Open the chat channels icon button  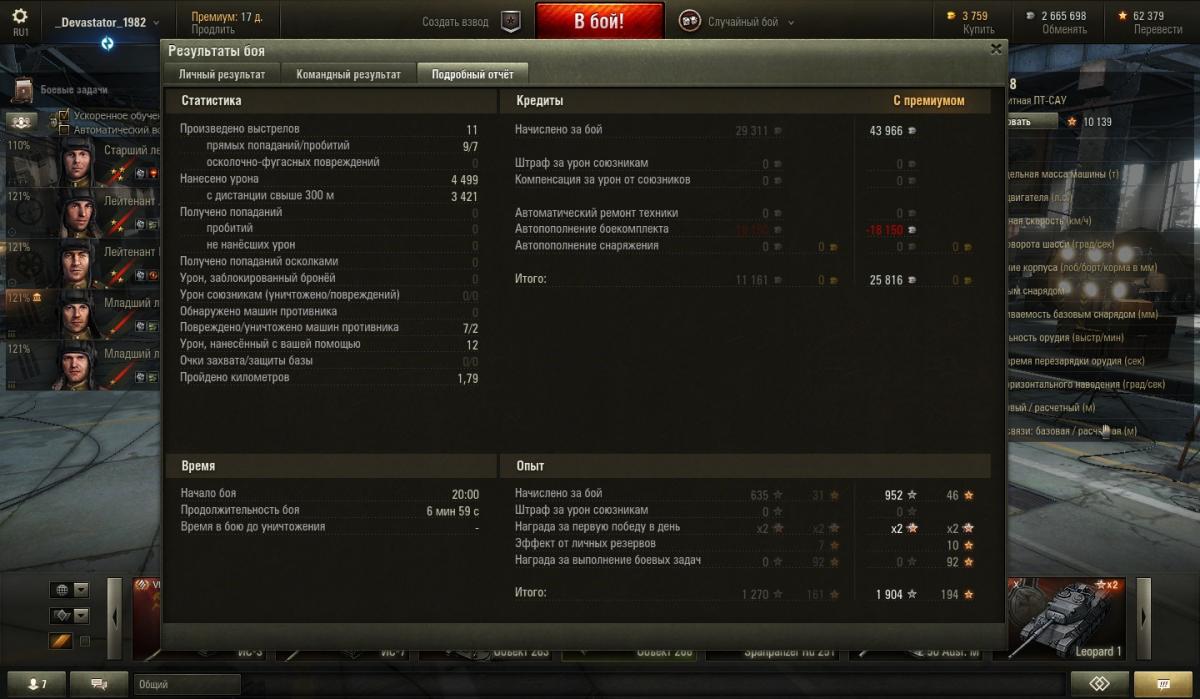[100, 683]
